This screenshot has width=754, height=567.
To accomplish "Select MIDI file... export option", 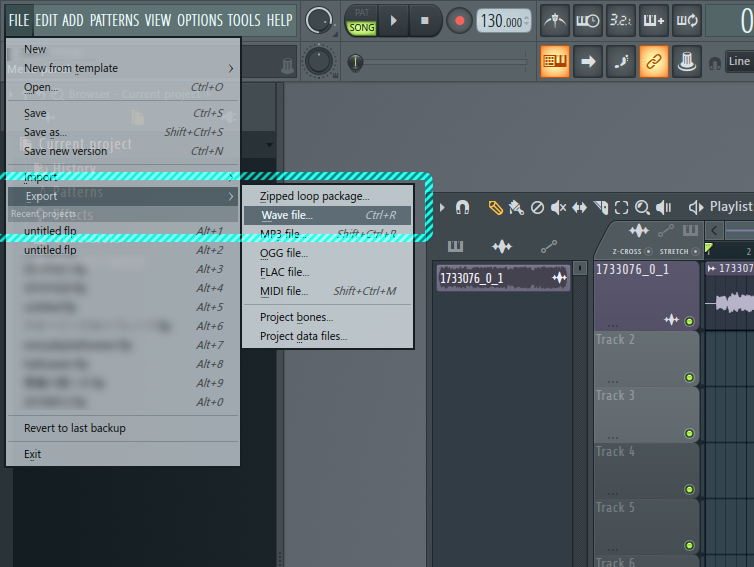I will (x=327, y=291).
